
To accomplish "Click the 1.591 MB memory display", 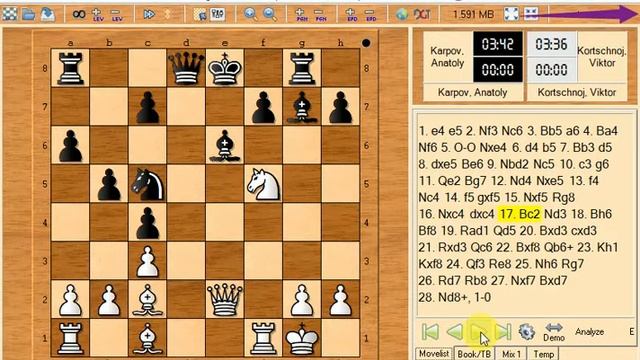I will (x=473, y=15).
